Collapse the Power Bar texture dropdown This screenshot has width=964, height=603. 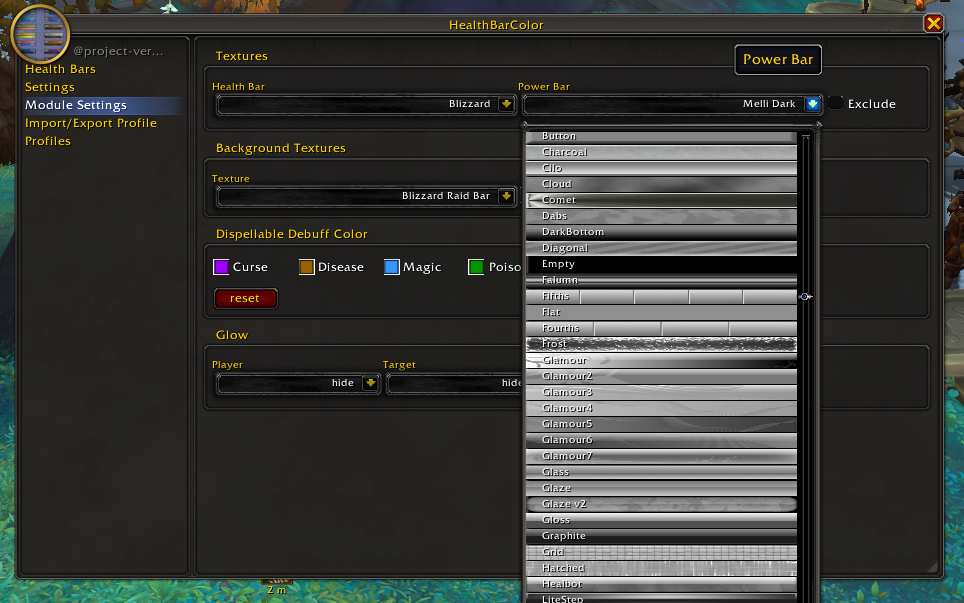coord(813,103)
